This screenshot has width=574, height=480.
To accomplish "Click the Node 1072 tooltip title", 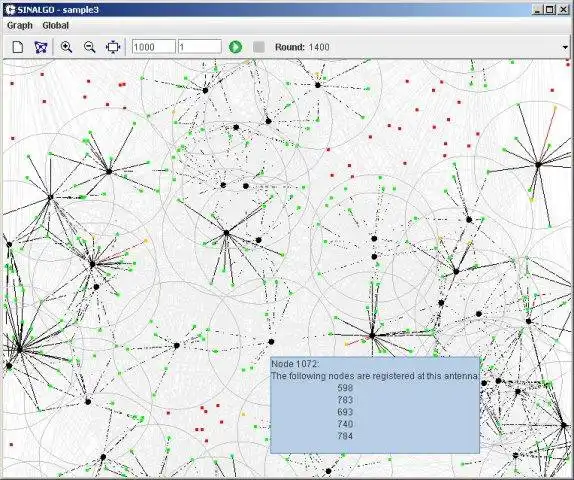I will pos(295,364).
